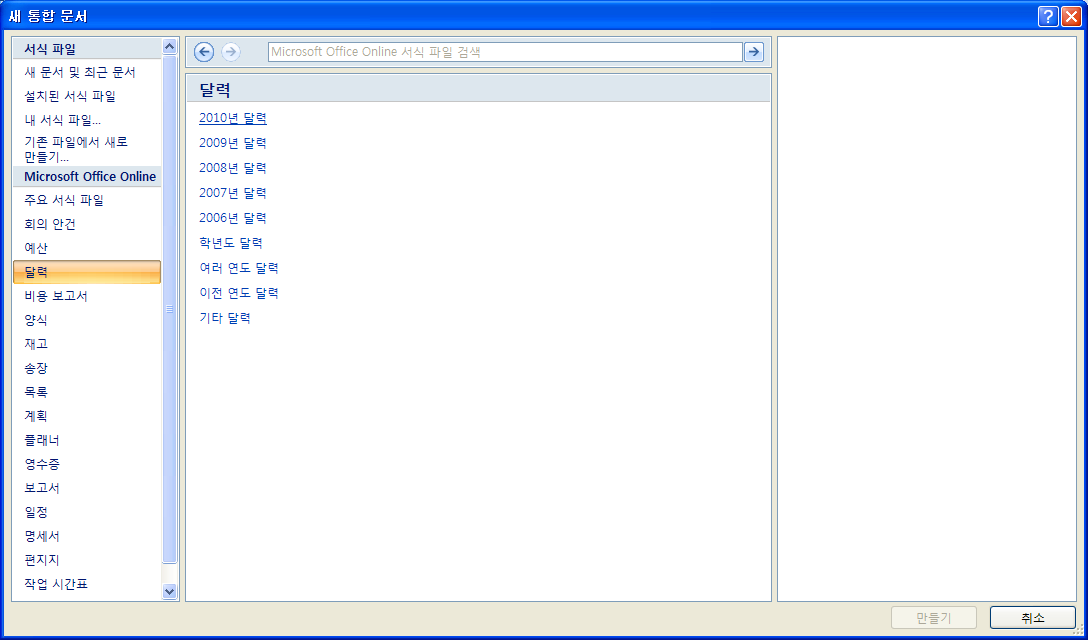The image size is (1088, 640).
Task: Select 명세서 template category
Action: [x=87, y=537]
